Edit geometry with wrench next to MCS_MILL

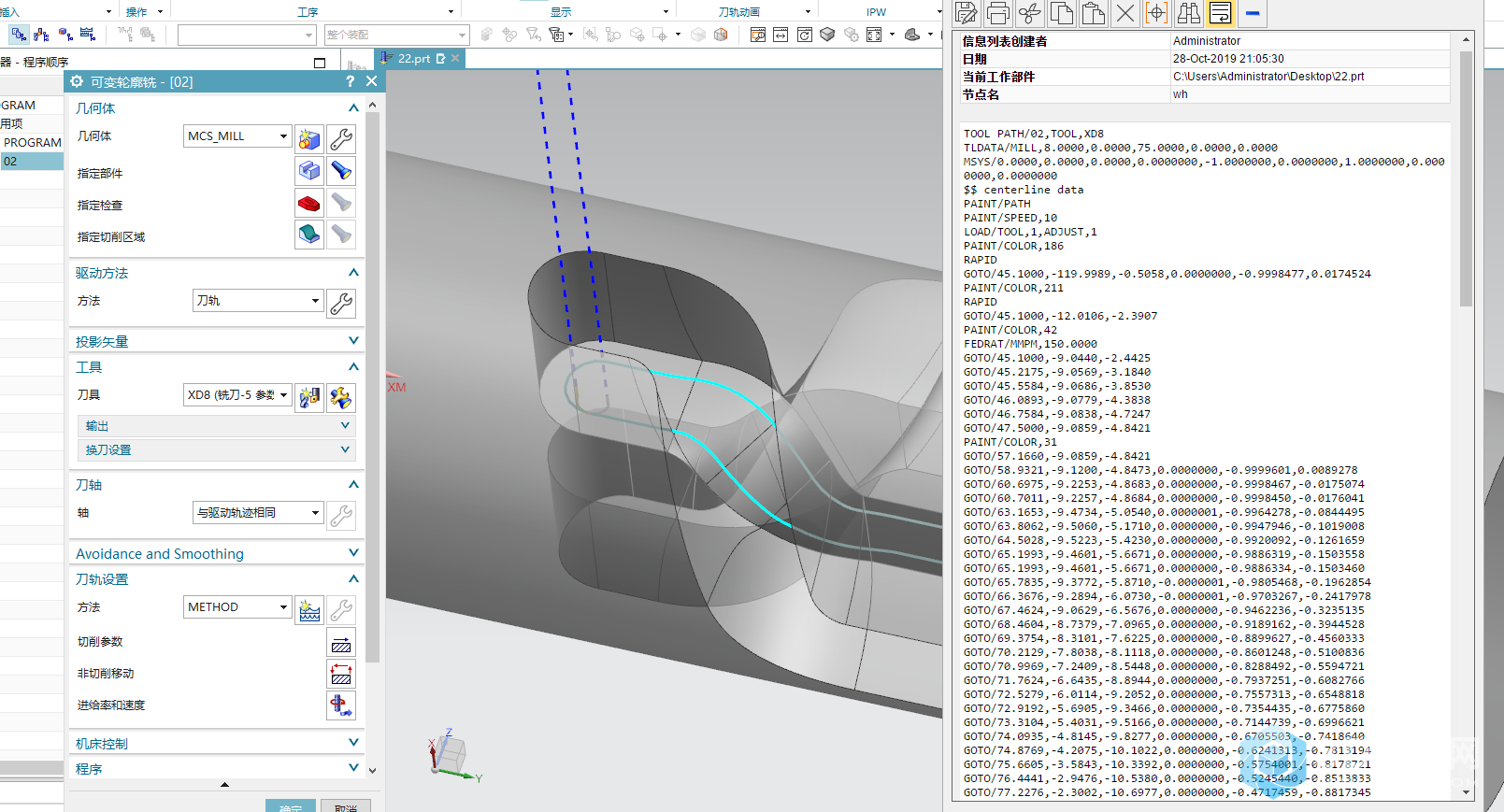tap(341, 139)
